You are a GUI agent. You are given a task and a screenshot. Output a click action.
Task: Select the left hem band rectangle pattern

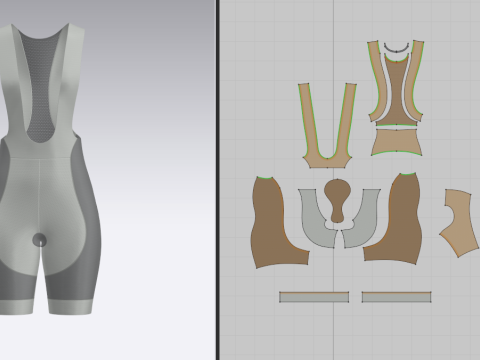(314, 297)
